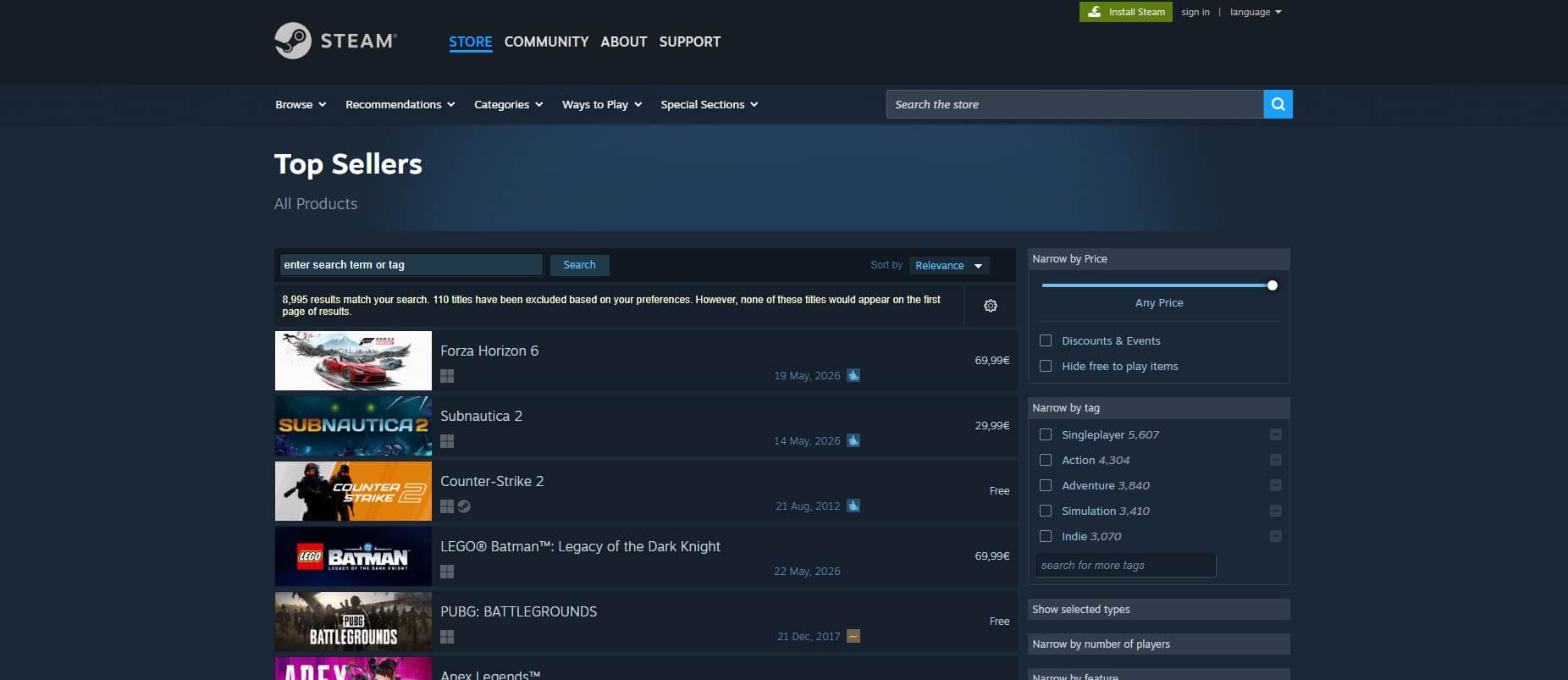Open the Subnautica 2 title
This screenshot has width=1568, height=680.
tap(481, 416)
